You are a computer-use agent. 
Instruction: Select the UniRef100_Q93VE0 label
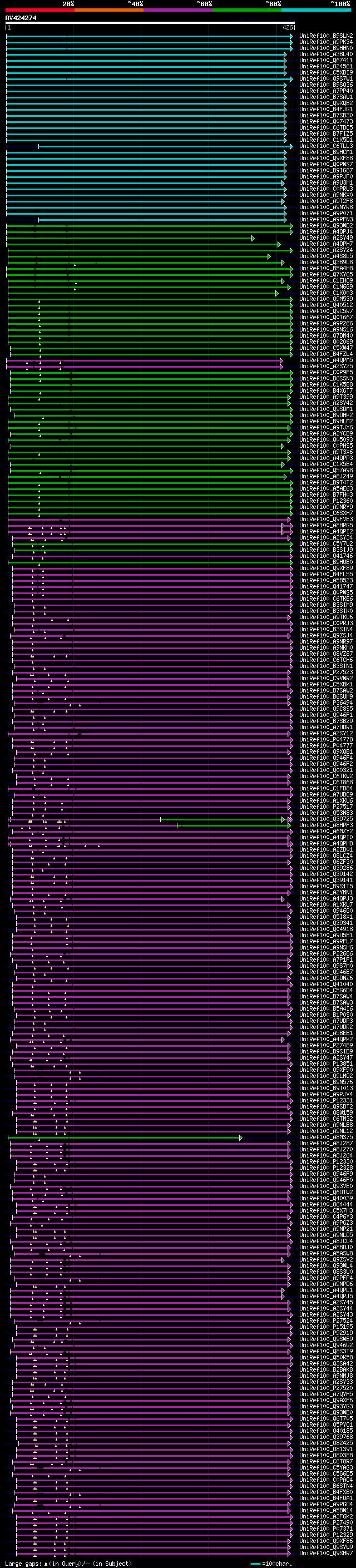coord(326,1186)
